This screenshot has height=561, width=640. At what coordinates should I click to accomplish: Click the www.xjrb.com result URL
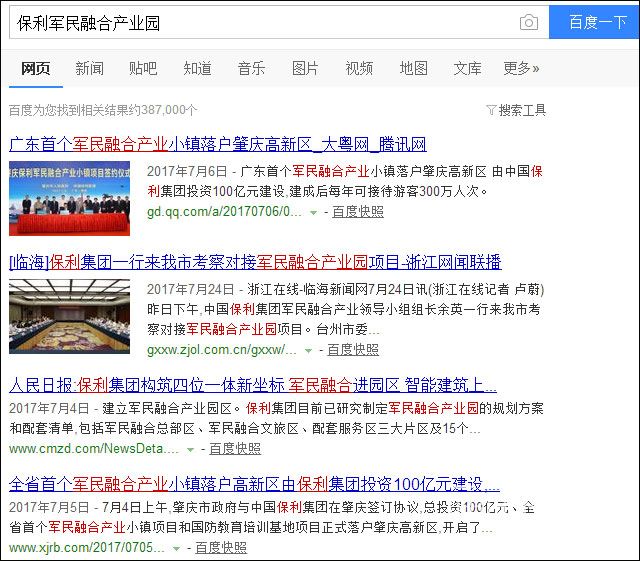click(87, 548)
